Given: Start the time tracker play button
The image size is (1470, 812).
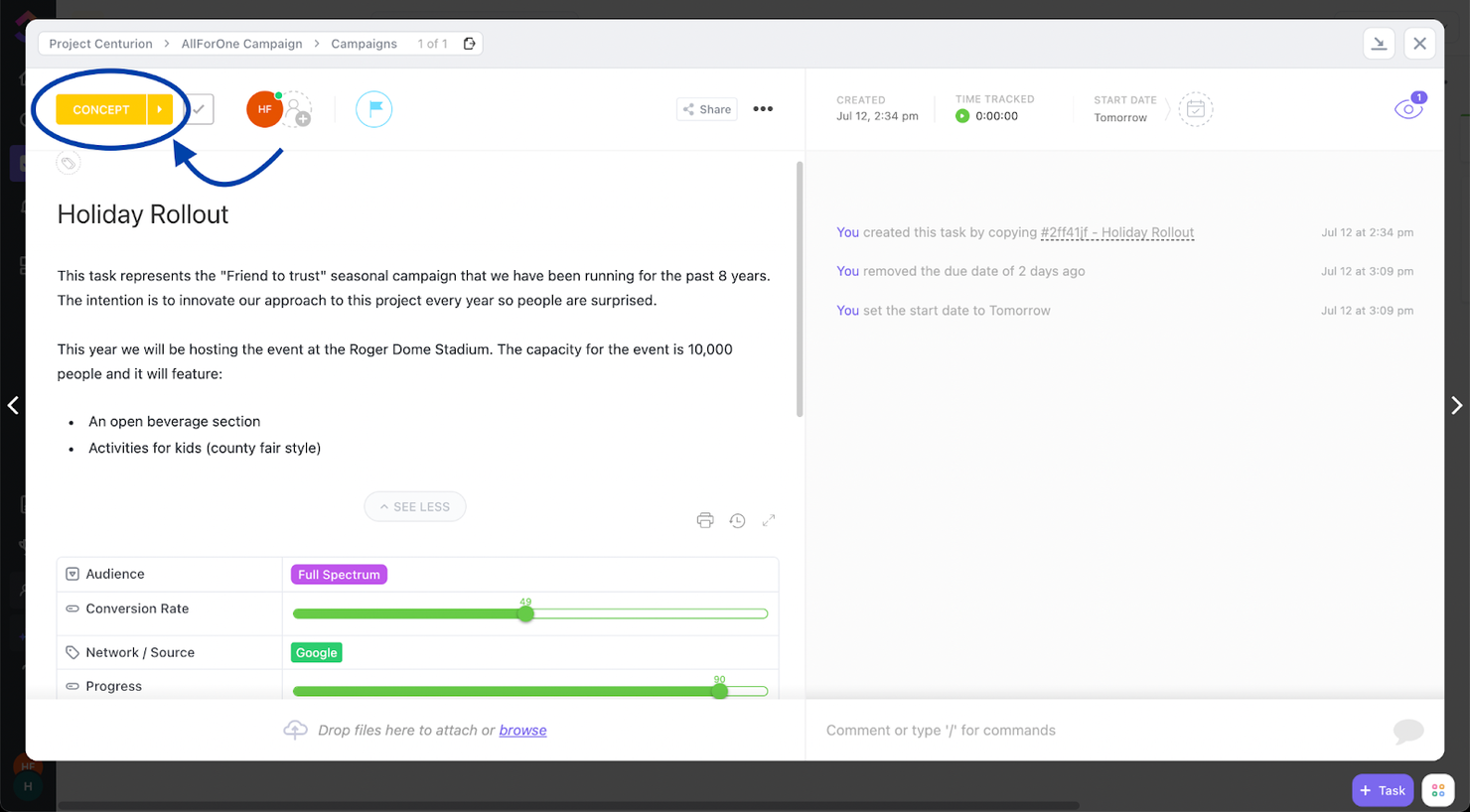Looking at the screenshot, I should 962,116.
